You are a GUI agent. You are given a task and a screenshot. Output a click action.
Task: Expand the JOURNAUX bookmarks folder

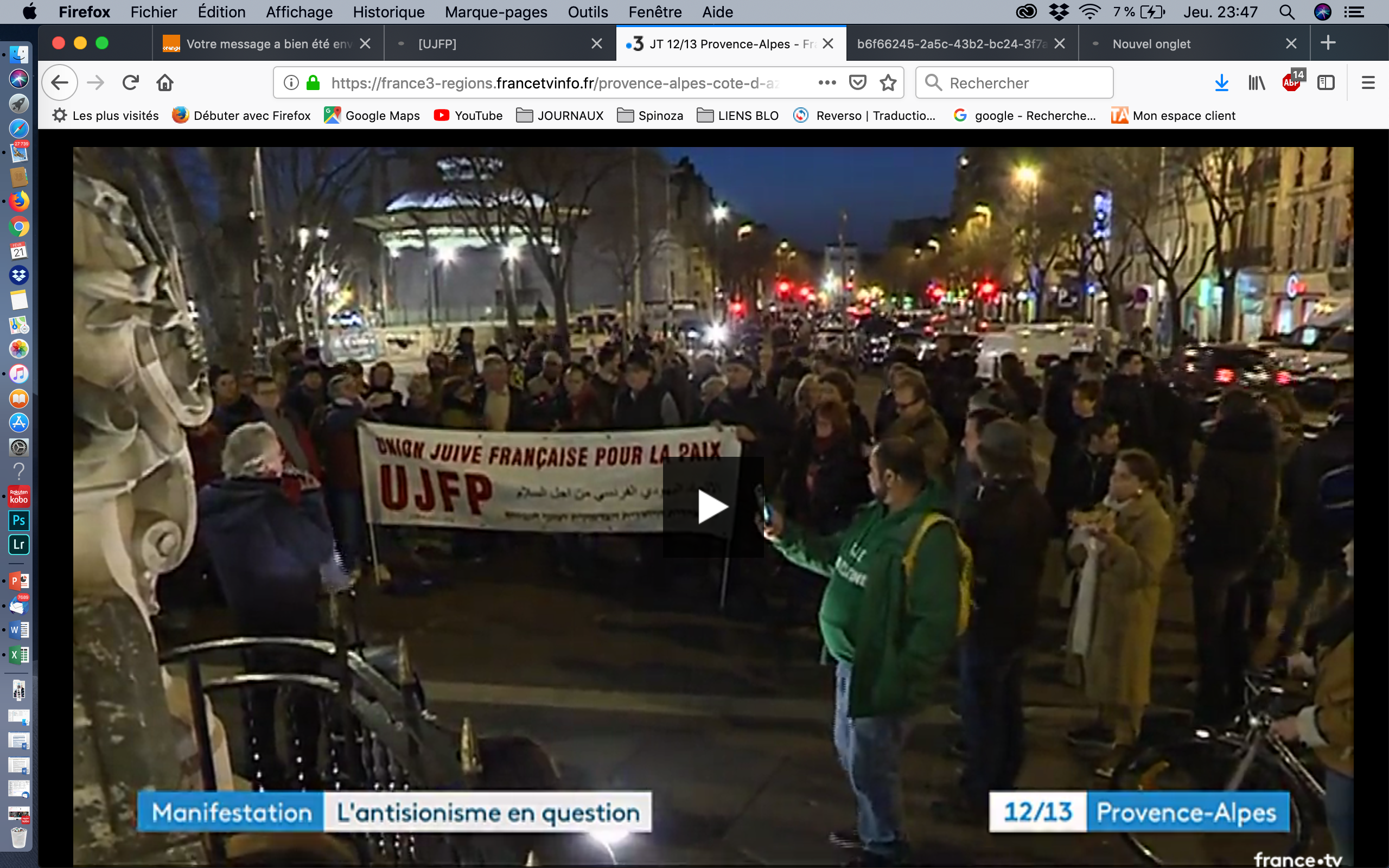point(559,116)
